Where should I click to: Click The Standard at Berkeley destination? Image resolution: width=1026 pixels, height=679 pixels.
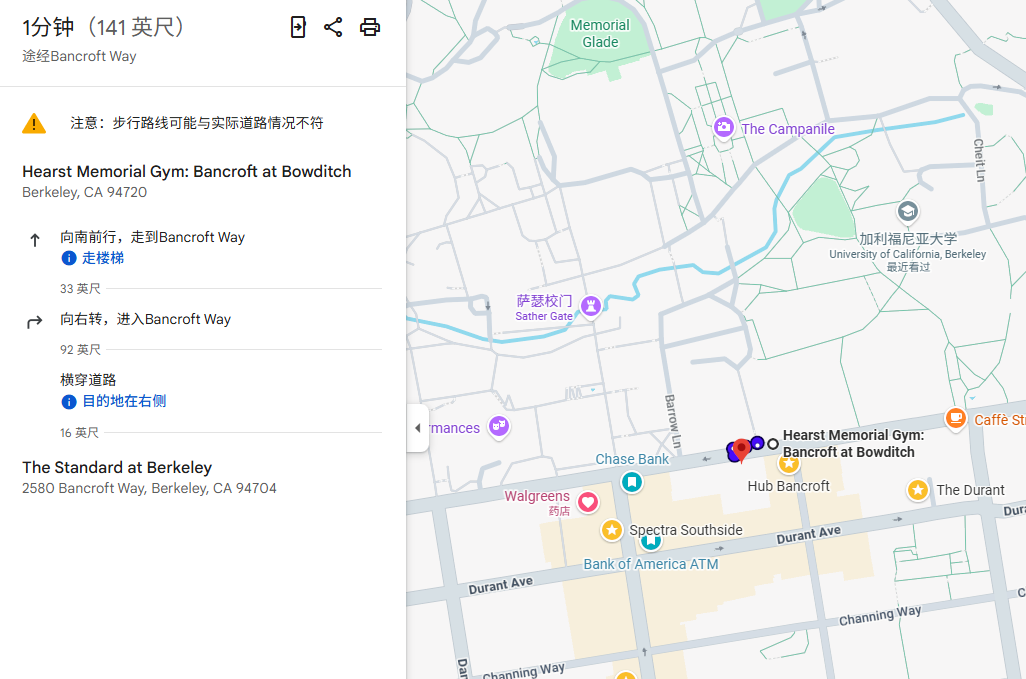pos(117,468)
